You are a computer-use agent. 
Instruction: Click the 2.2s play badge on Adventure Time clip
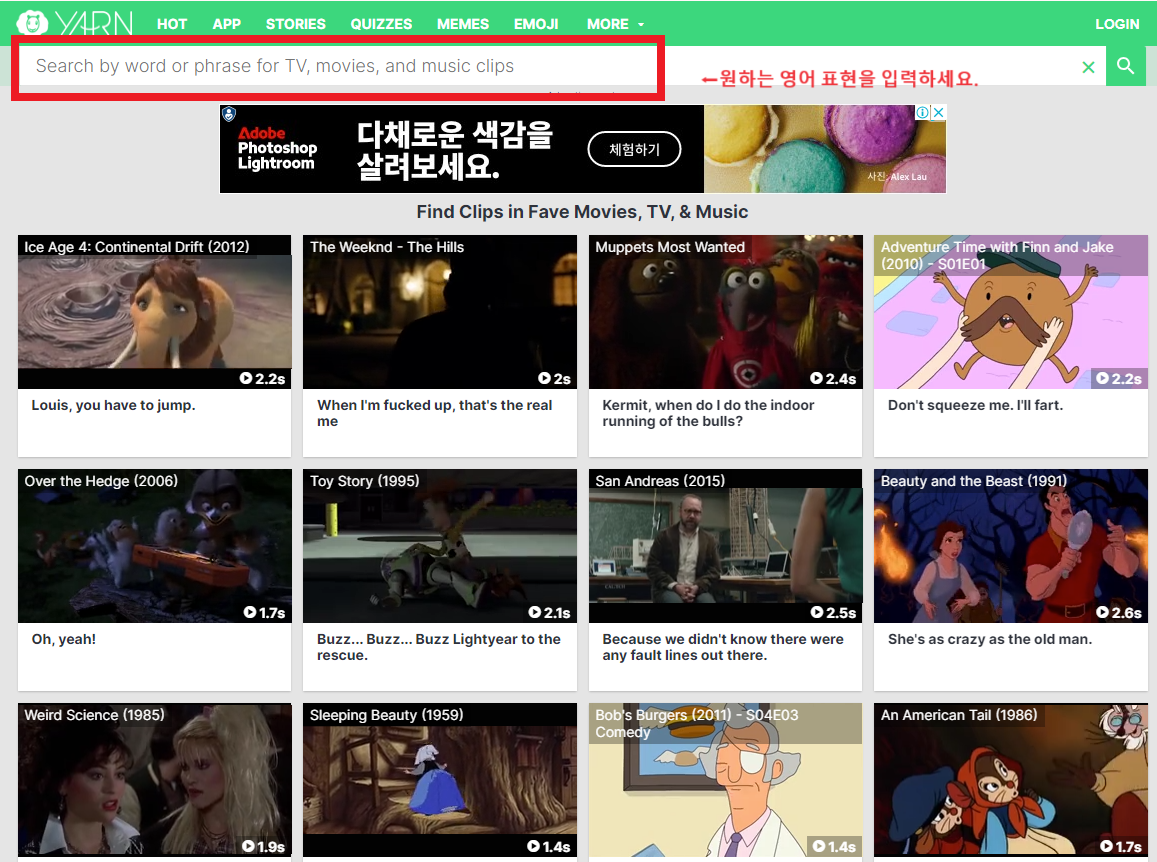coord(1119,379)
